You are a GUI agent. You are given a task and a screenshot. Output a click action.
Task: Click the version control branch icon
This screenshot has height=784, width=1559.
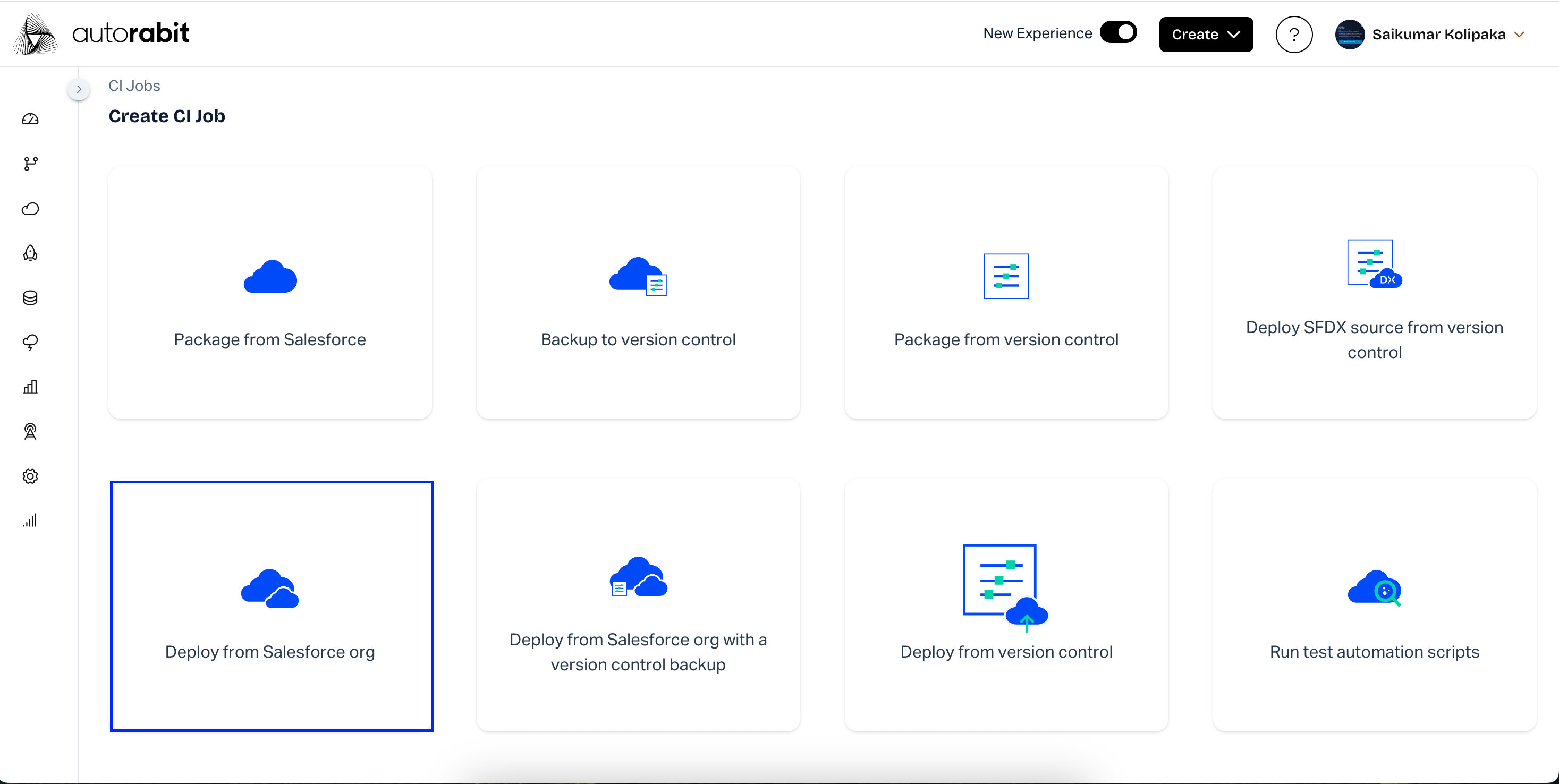(30, 164)
